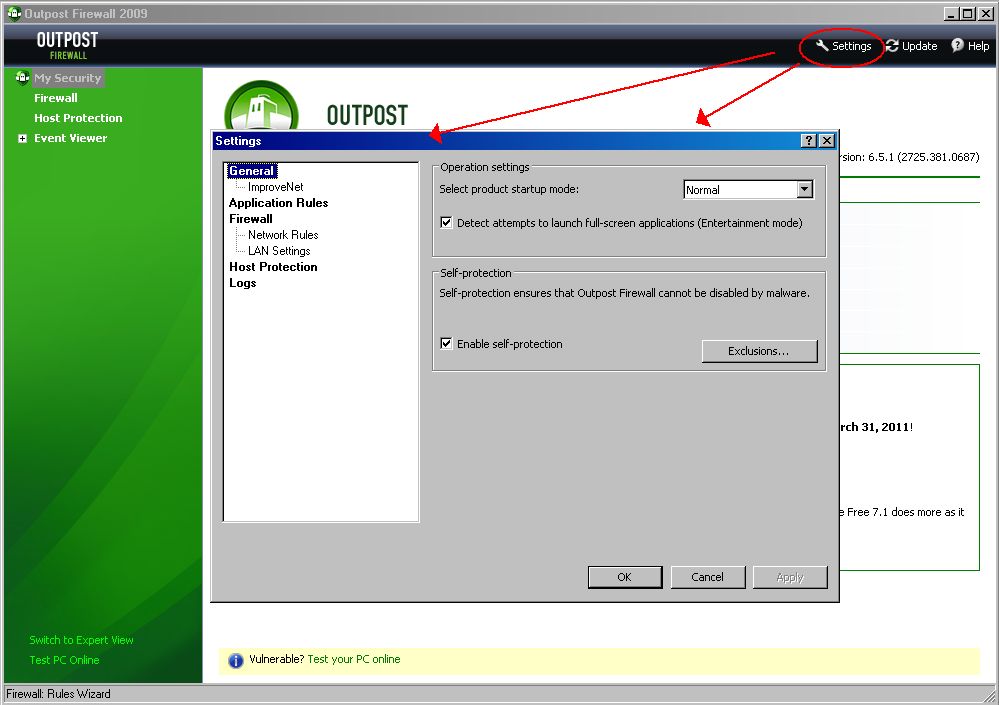This screenshot has width=999, height=705.
Task: Click the Settings dialog help question button
Action: tap(808, 141)
